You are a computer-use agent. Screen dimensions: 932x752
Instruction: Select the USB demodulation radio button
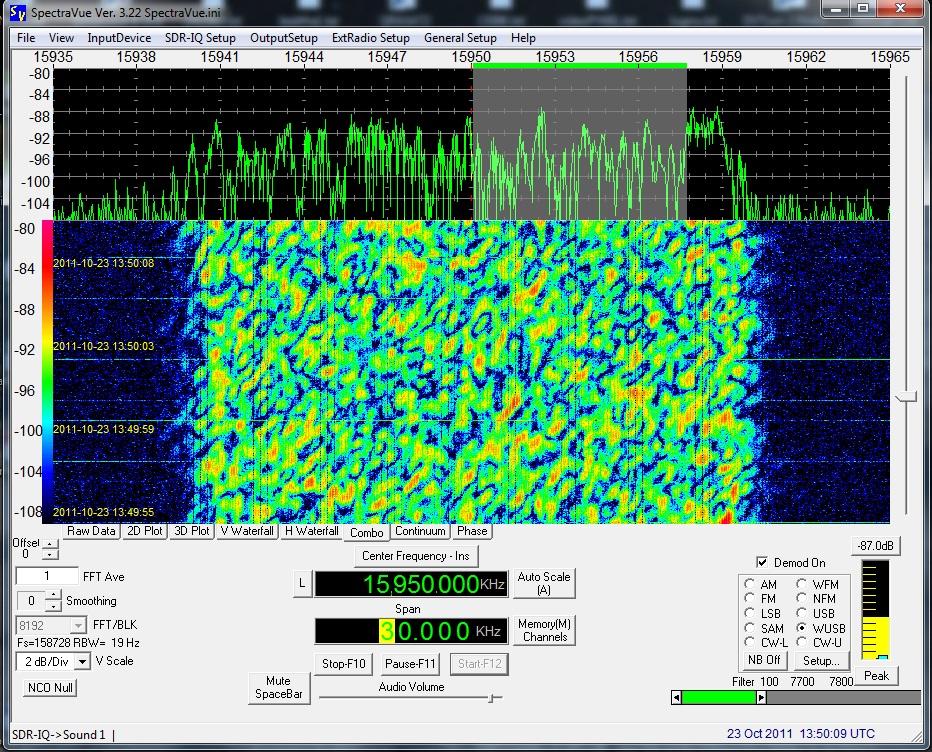pos(802,613)
